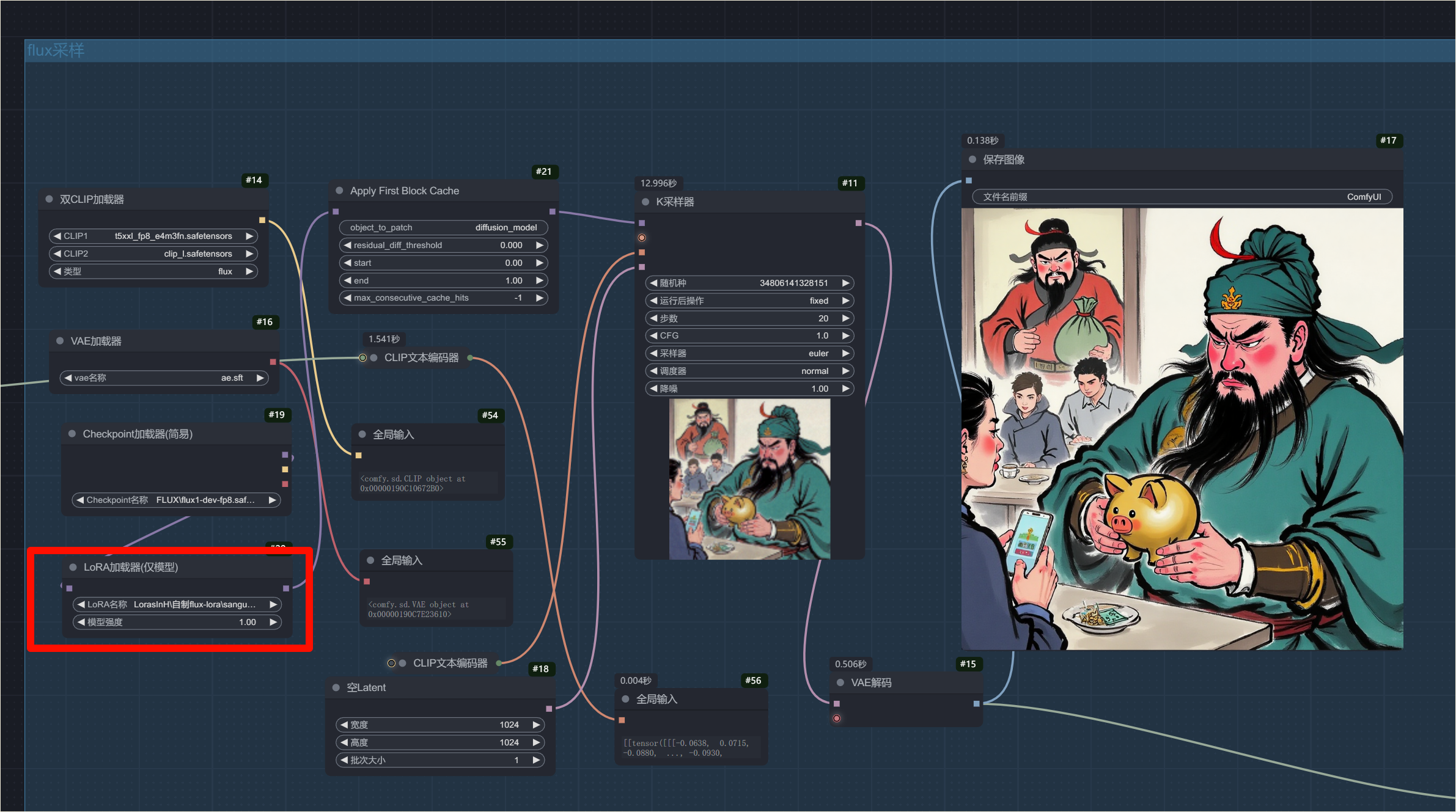Image resolution: width=1456 pixels, height=812 pixels.
Task: Open the Checkpoint名称 selector
Action: coord(176,500)
